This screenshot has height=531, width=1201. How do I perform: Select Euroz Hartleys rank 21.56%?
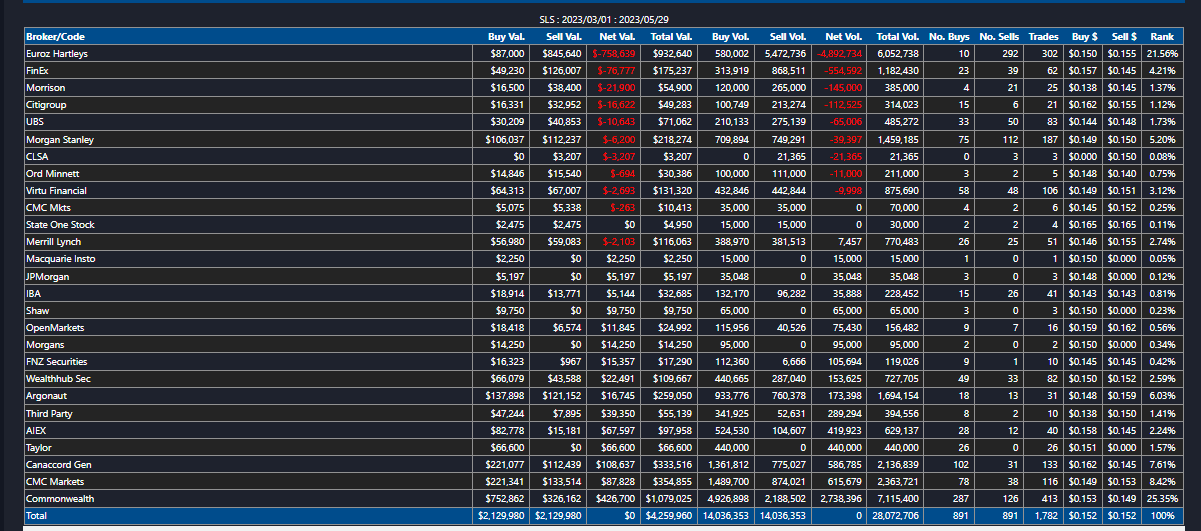[1162, 54]
